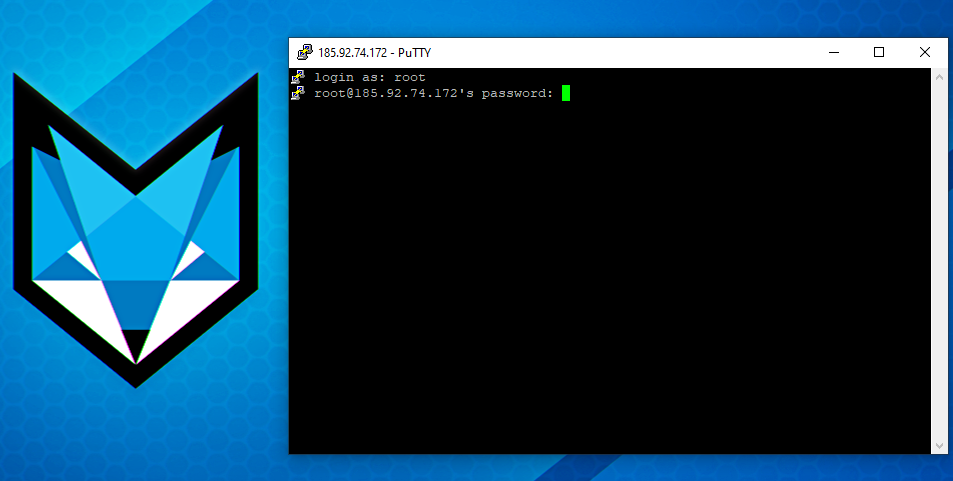Close the PuTTY session window
953x481 pixels.
pos(924,53)
